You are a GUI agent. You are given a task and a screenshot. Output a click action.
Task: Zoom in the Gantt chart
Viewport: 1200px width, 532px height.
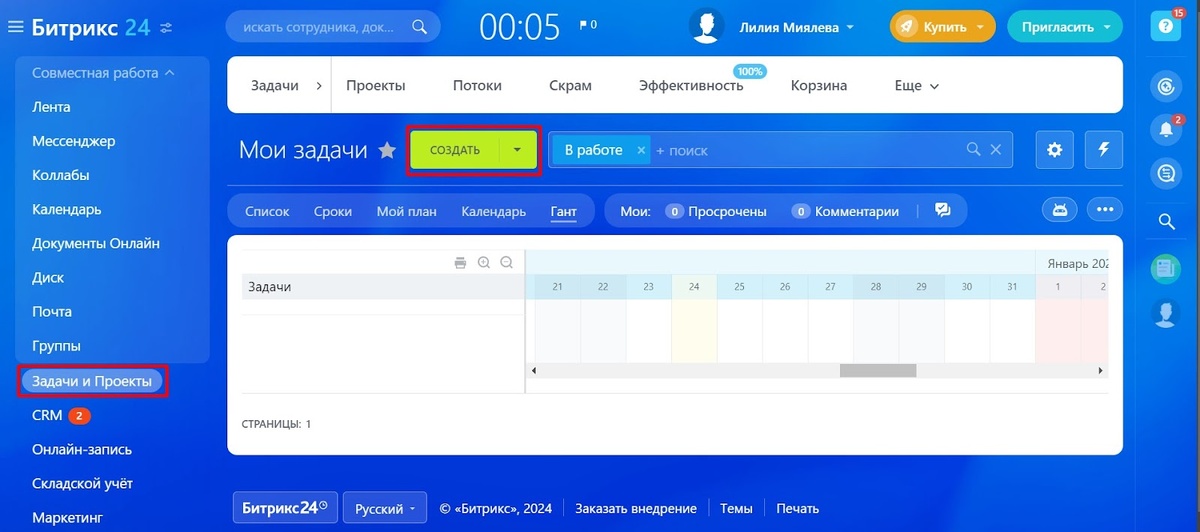(x=484, y=263)
